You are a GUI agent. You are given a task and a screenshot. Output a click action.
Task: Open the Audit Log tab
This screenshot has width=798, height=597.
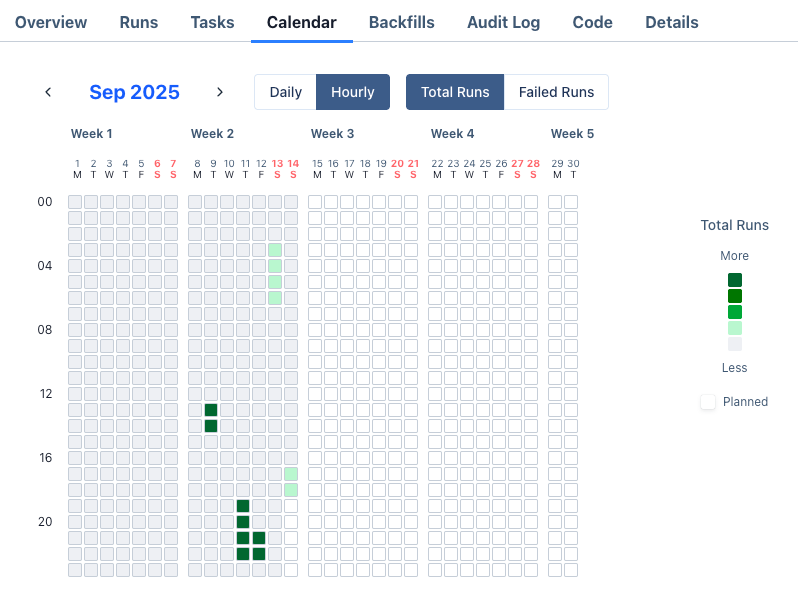pyautogui.click(x=503, y=22)
